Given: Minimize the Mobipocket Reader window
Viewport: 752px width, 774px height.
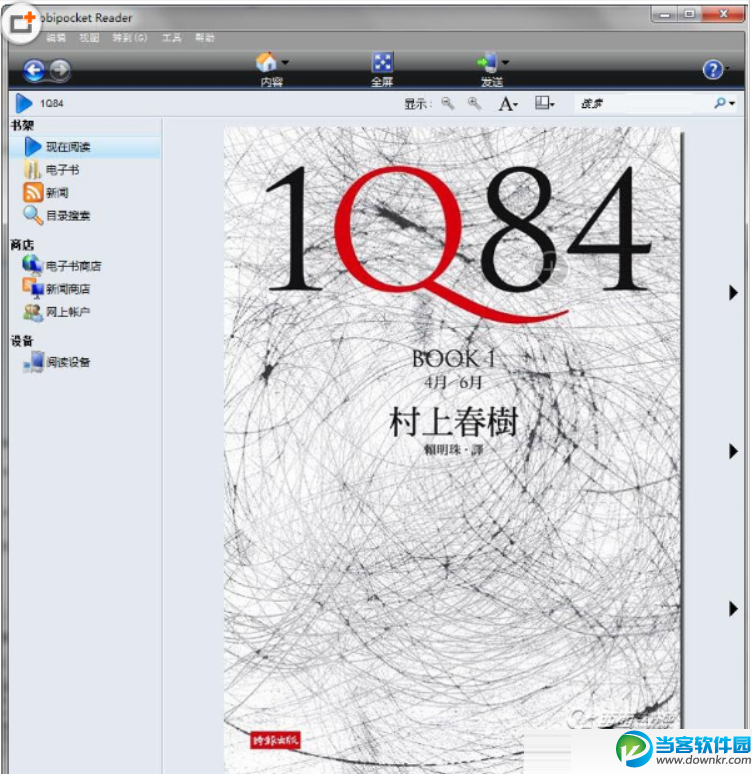Looking at the screenshot, I should tap(665, 14).
